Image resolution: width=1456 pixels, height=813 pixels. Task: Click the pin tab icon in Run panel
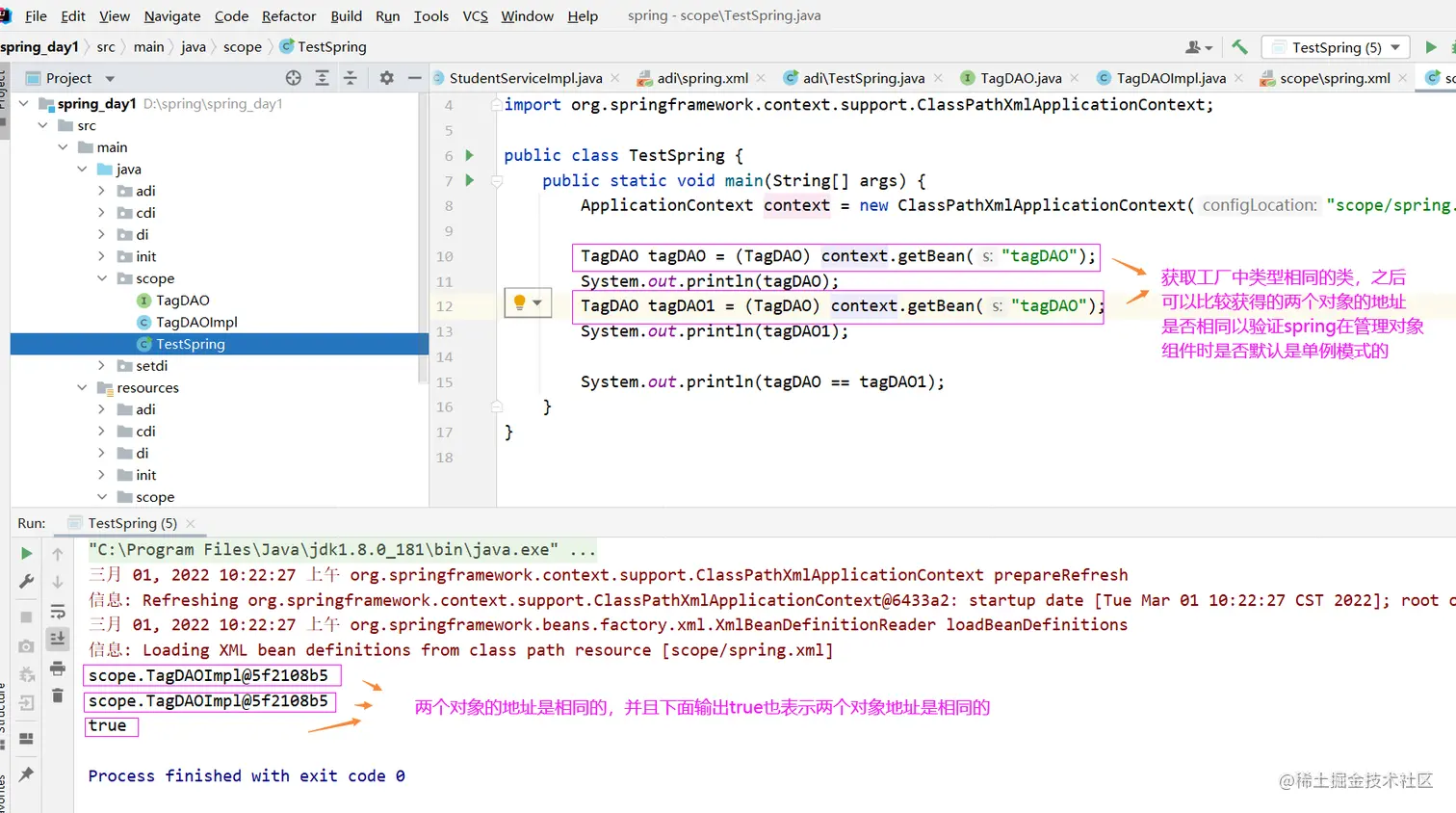27,774
